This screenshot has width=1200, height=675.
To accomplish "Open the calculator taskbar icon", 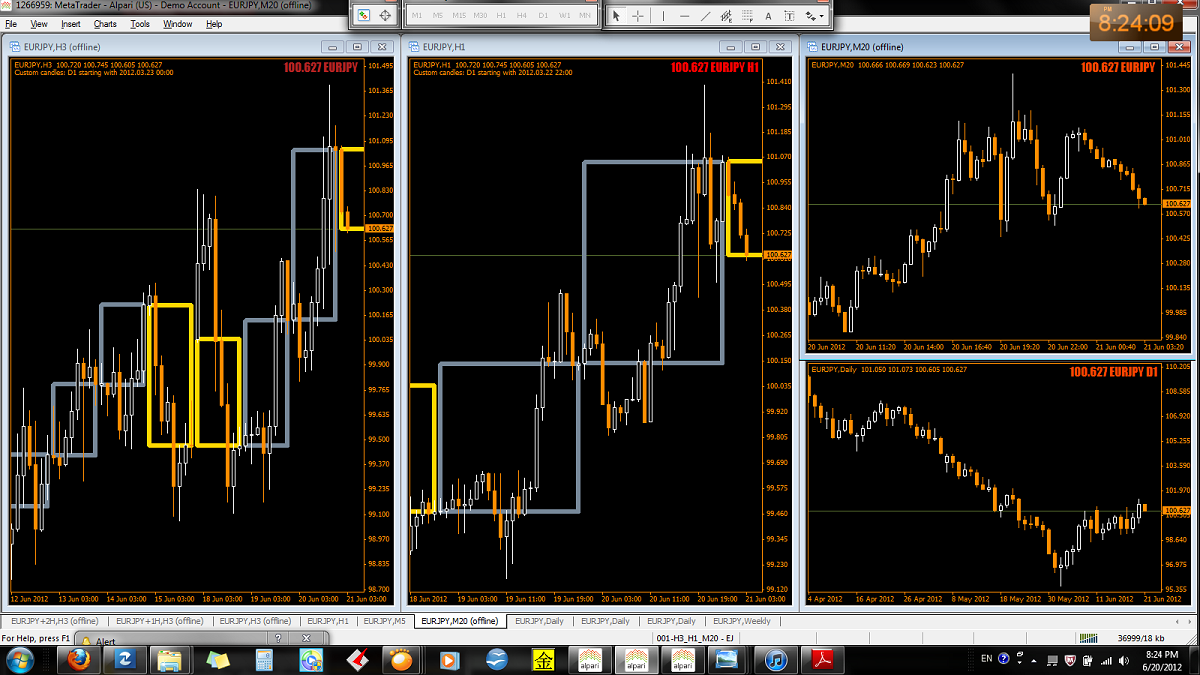I will click(x=264, y=660).
